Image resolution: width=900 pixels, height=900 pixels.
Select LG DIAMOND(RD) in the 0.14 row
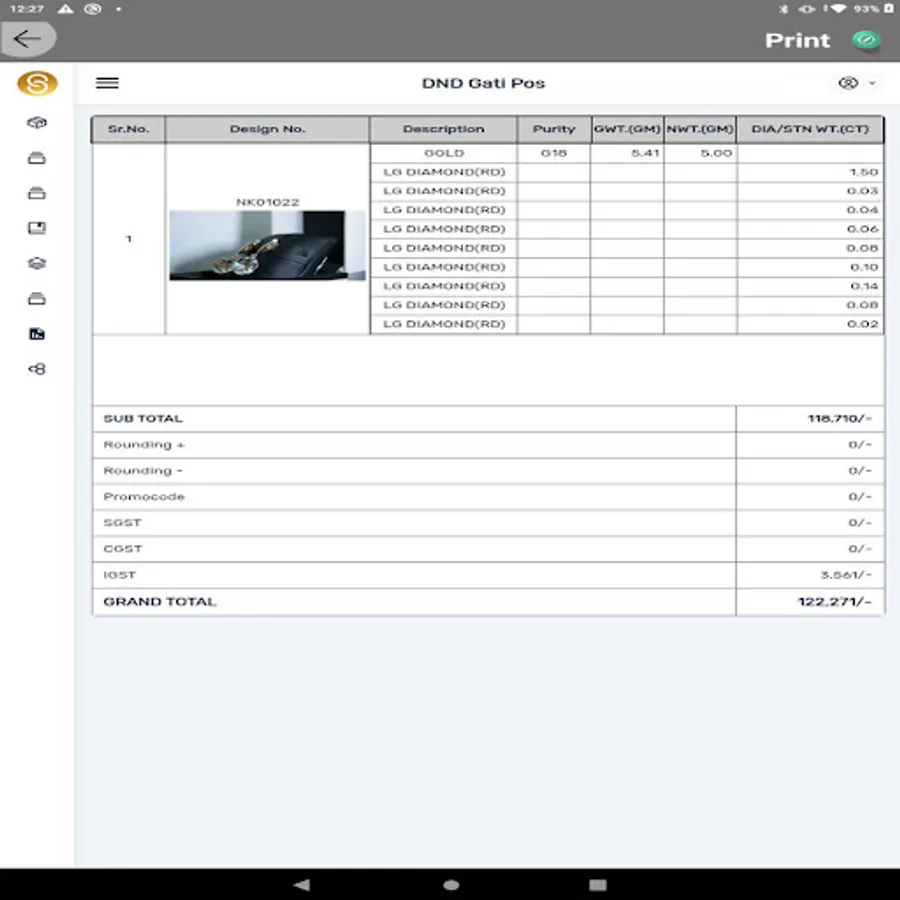pos(444,286)
